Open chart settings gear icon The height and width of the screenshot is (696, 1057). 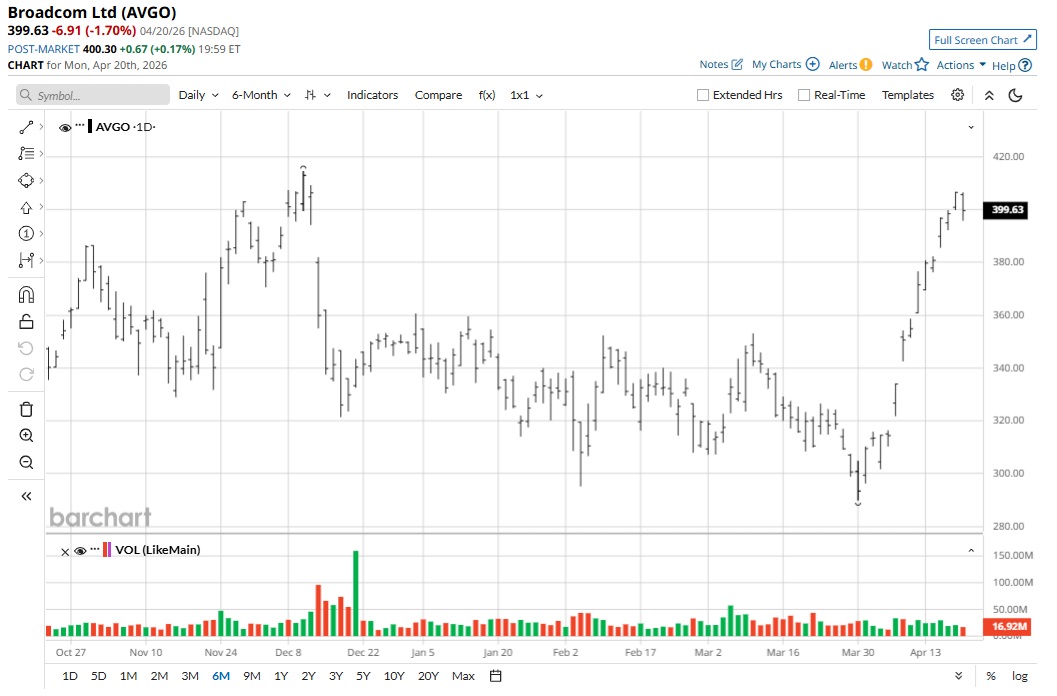[957, 95]
